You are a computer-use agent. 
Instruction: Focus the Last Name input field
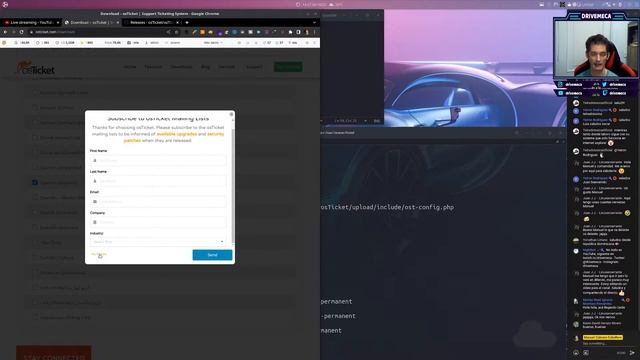(158, 181)
